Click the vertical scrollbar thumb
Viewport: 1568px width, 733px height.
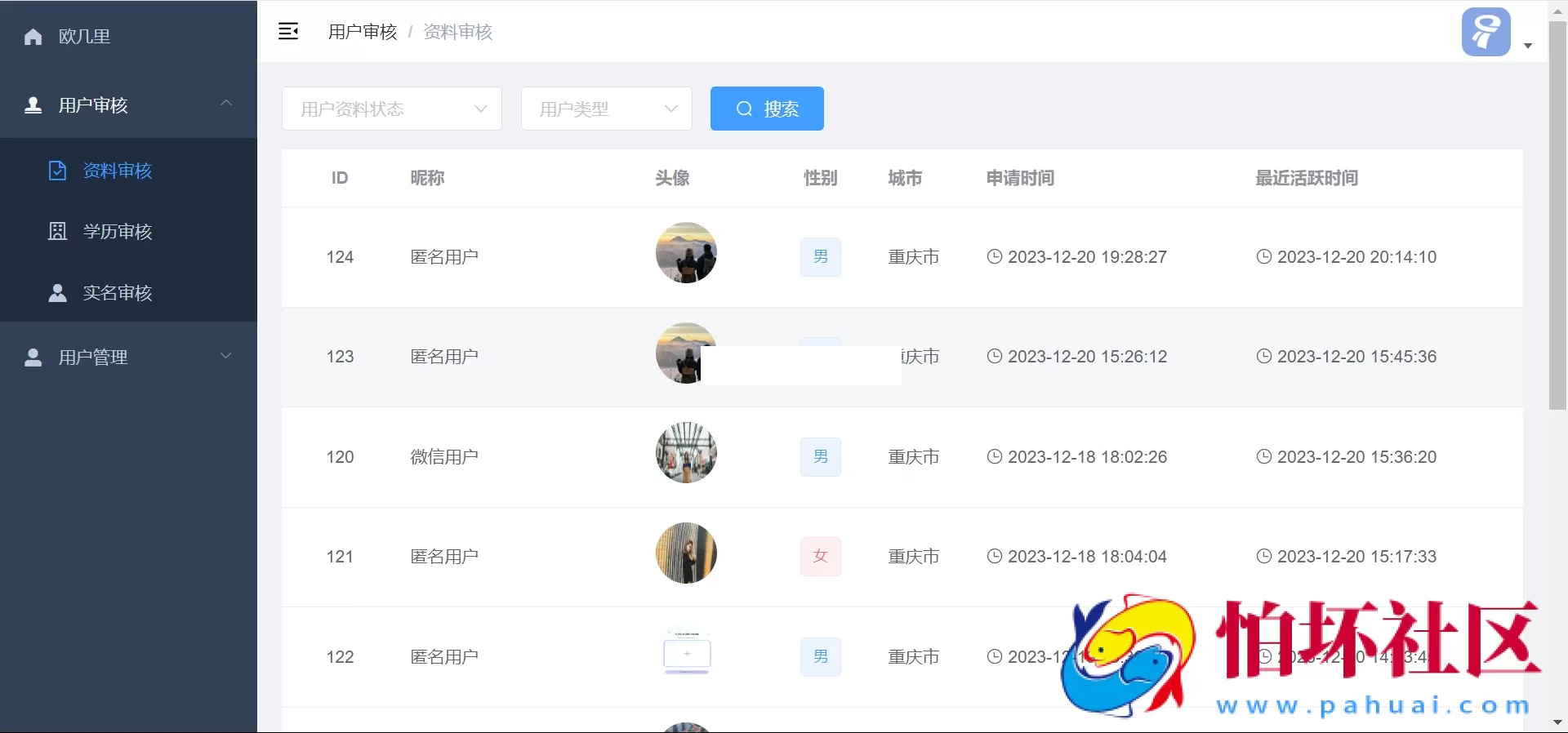[x=1557, y=215]
